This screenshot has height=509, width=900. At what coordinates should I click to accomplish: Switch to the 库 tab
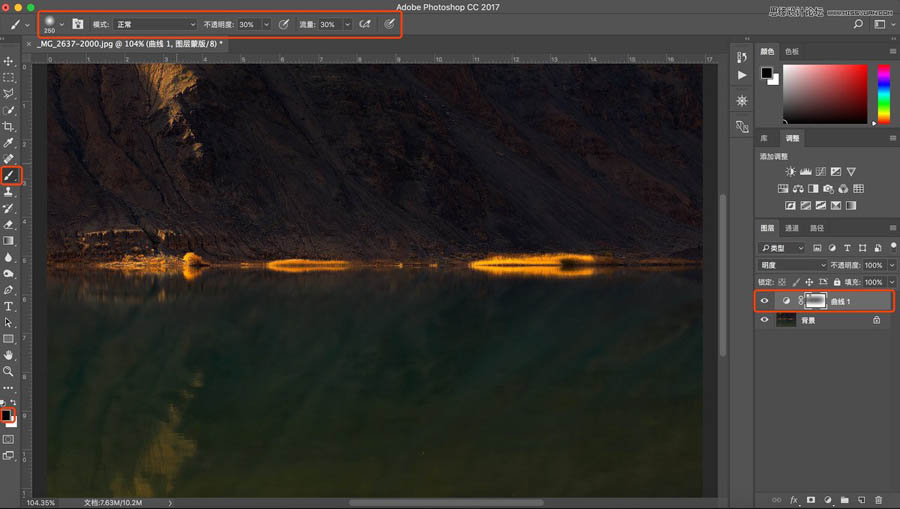pyautogui.click(x=764, y=138)
